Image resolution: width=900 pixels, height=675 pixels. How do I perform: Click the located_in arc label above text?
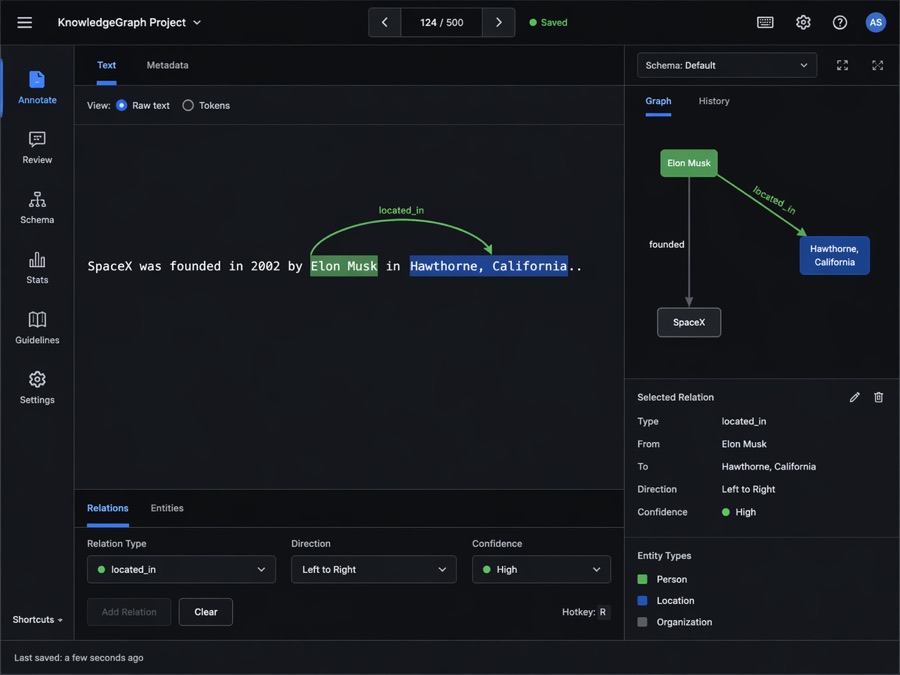click(x=401, y=210)
